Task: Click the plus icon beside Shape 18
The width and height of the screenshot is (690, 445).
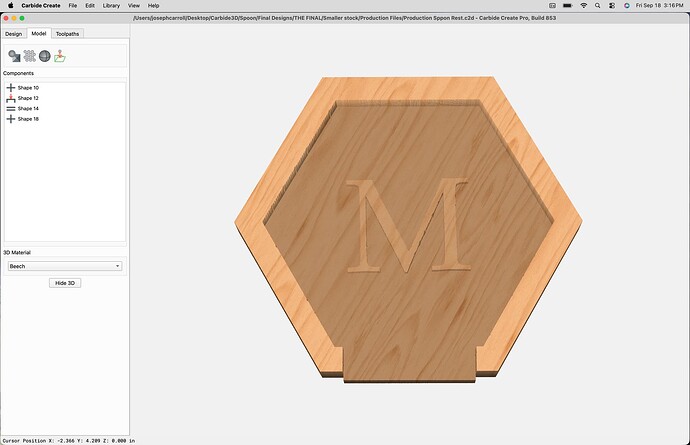Action: pos(11,119)
